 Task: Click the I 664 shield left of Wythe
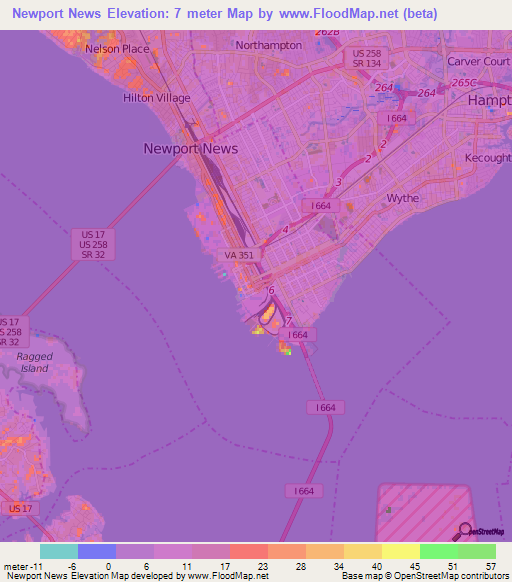click(321, 206)
